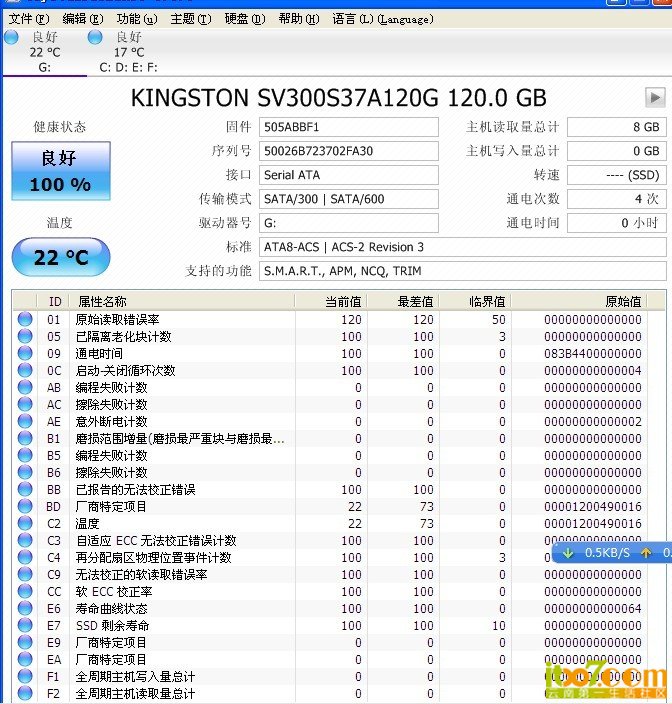Click the host reads total field 8 GB
The width and height of the screenshot is (672, 704).
click(x=616, y=127)
